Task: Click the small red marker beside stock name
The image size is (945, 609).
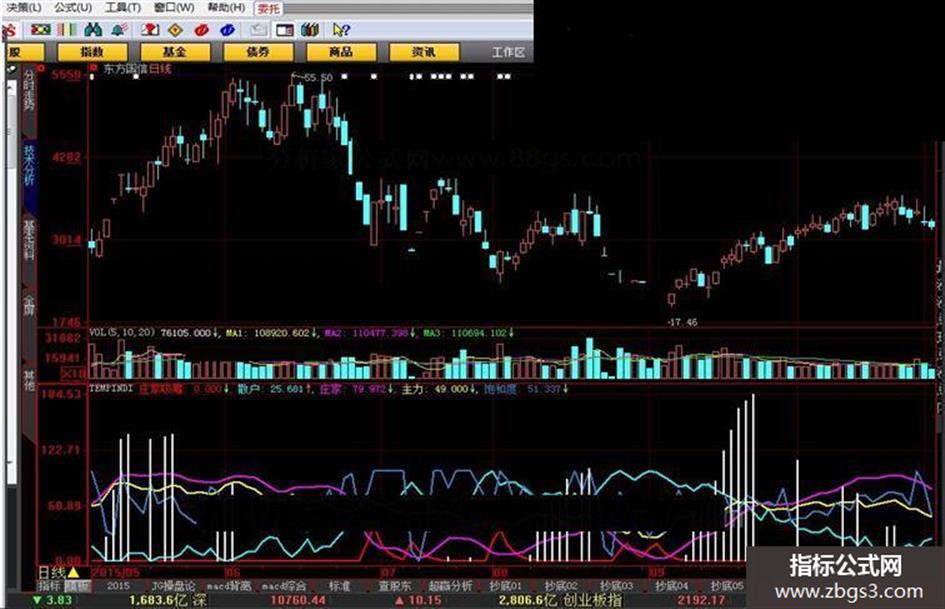Action: click(93, 68)
